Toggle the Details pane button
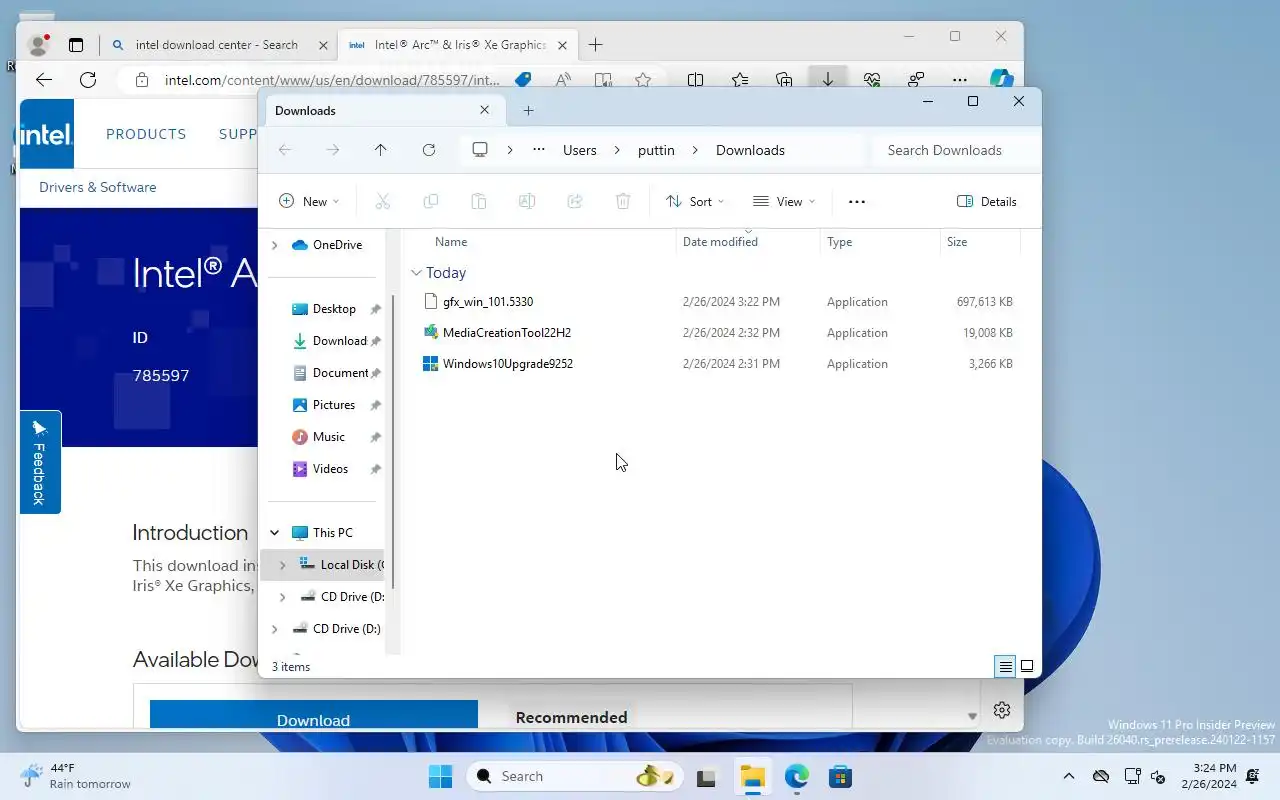The image size is (1280, 800). point(987,201)
